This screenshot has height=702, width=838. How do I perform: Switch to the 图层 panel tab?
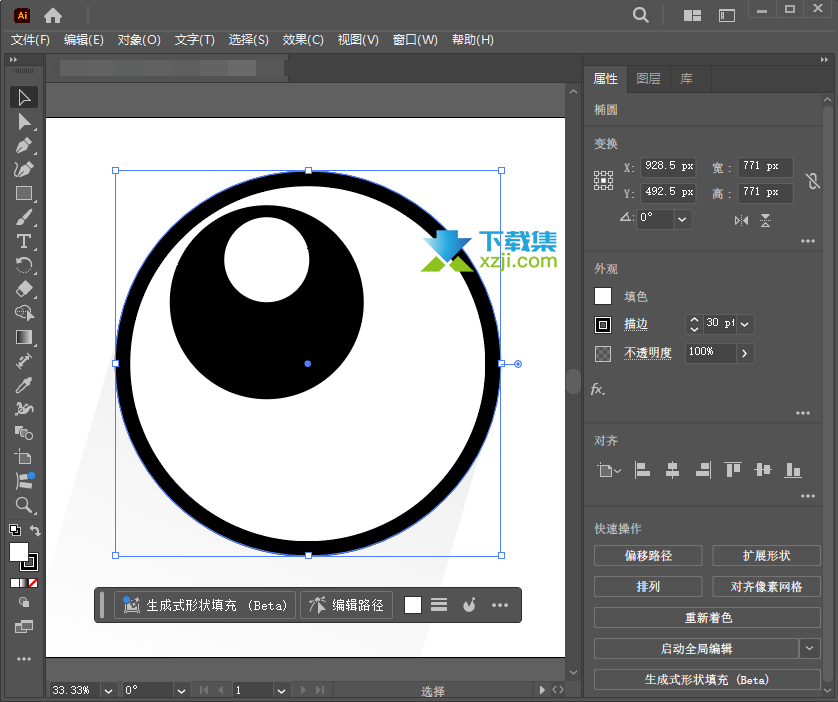tap(648, 78)
